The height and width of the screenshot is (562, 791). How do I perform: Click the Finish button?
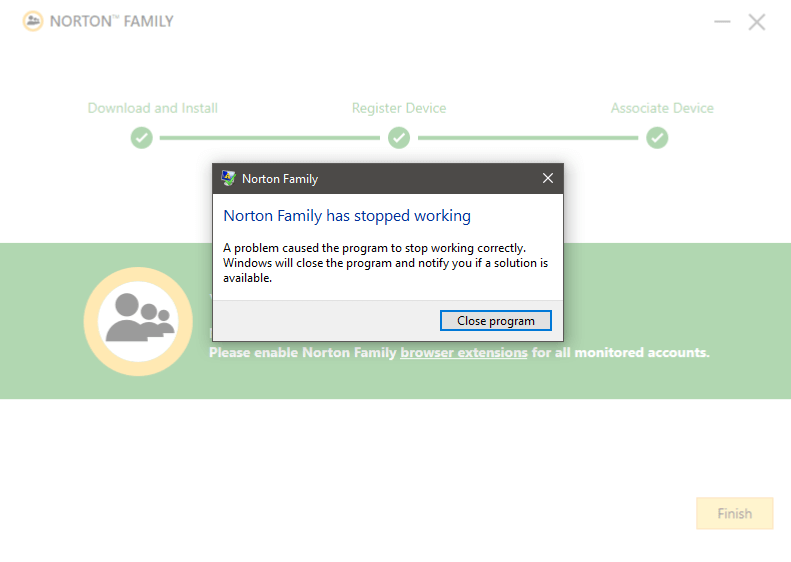734,513
